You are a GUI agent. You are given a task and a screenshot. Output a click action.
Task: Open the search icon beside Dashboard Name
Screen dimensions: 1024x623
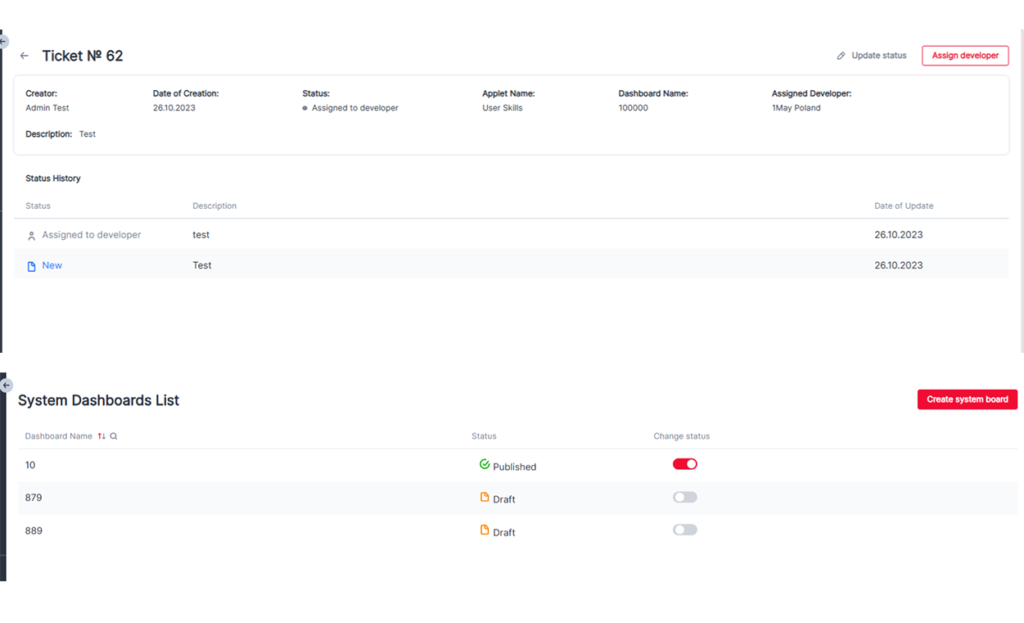(x=114, y=436)
